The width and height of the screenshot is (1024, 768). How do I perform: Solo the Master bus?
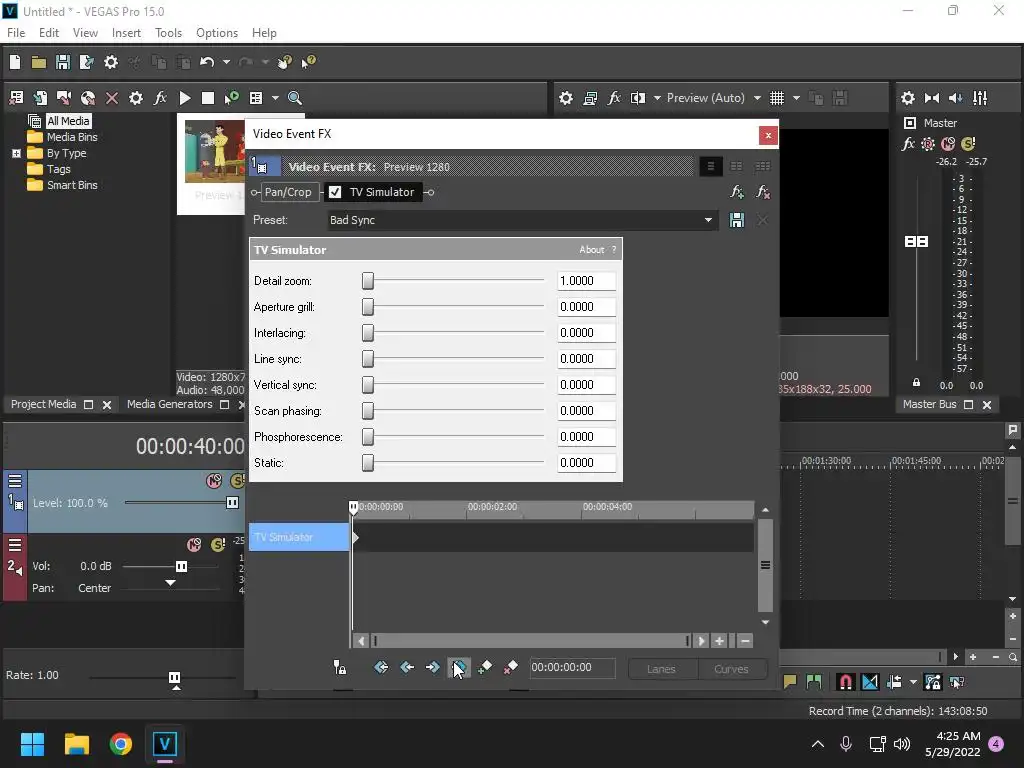point(968,144)
